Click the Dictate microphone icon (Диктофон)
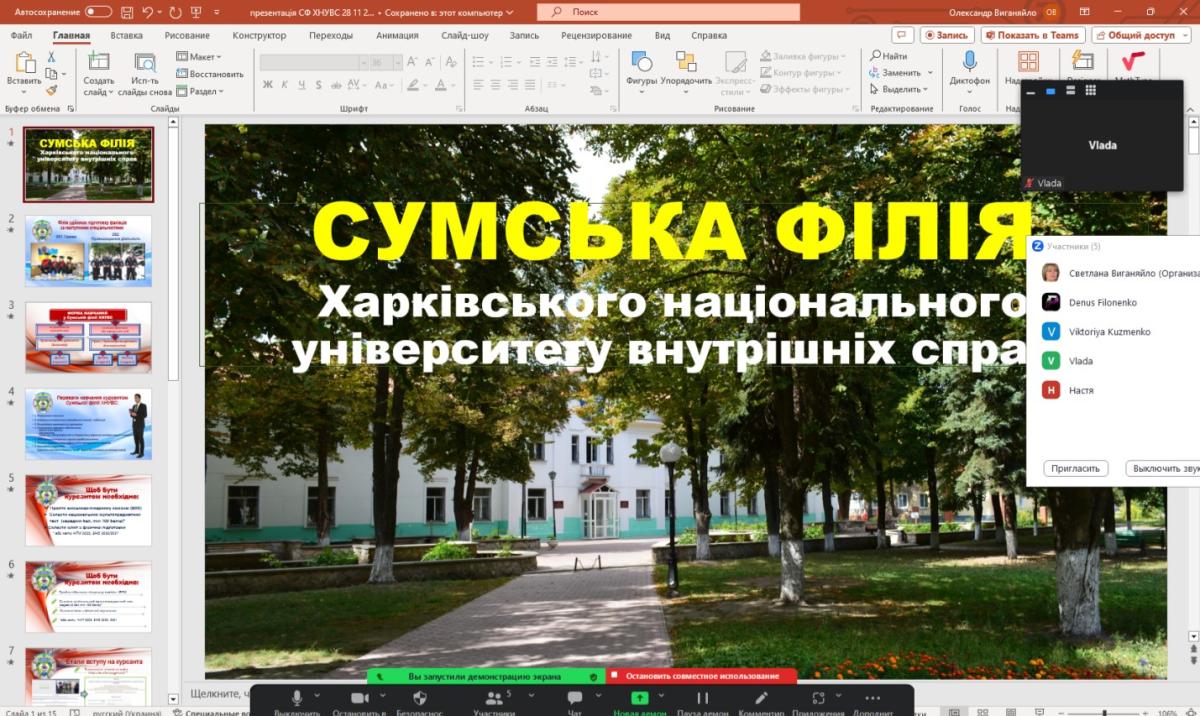The width and height of the screenshot is (1200, 716). pos(969,64)
